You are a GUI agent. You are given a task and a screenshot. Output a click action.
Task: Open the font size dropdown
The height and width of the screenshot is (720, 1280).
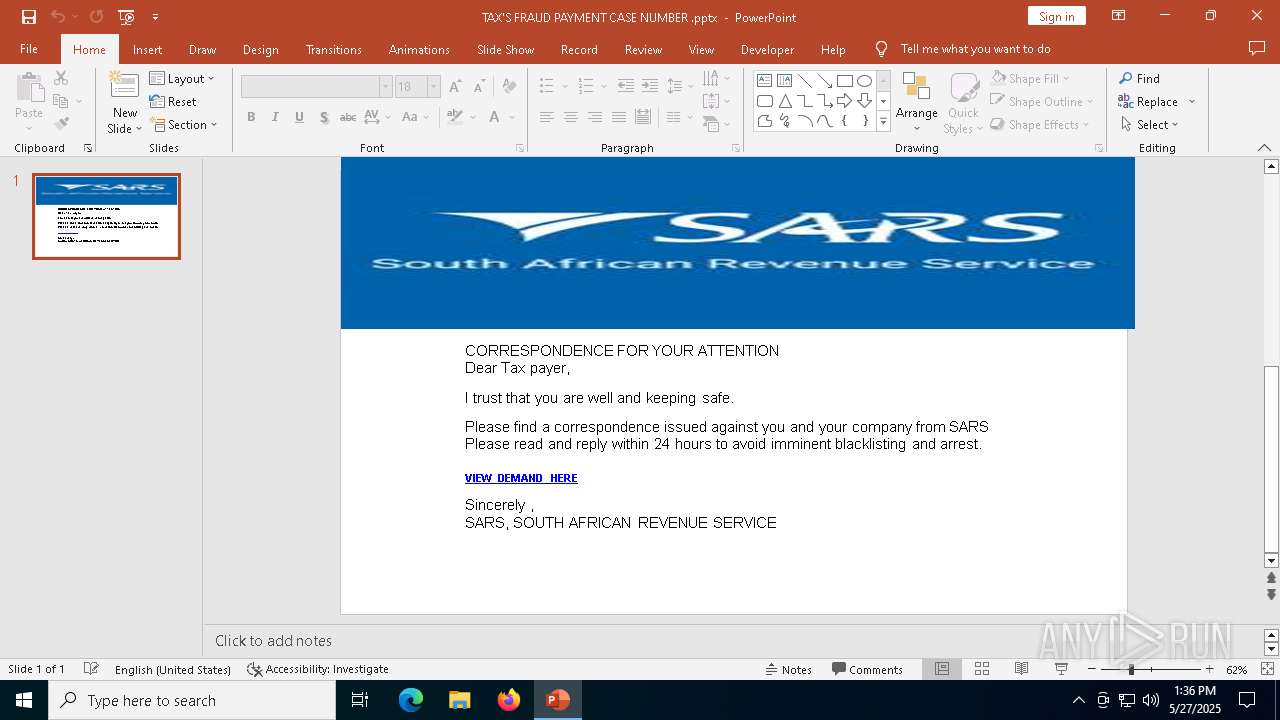click(433, 87)
